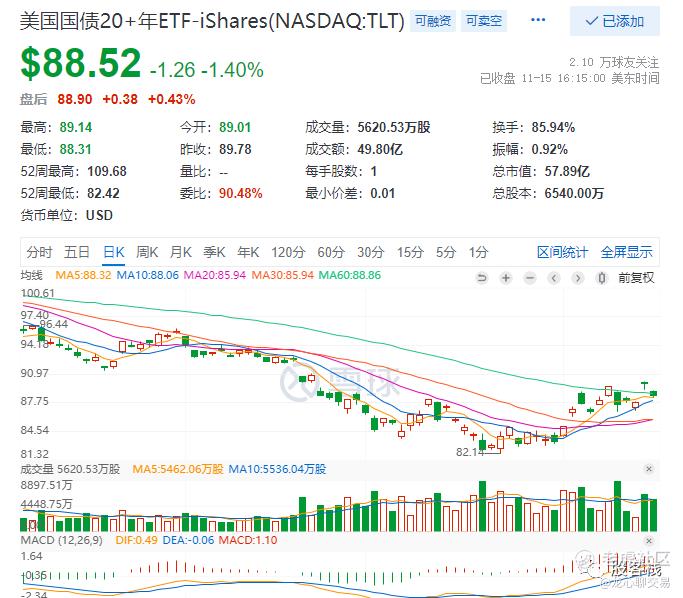Select the 日K chart tab
The width and height of the screenshot is (683, 598).
coord(114,252)
